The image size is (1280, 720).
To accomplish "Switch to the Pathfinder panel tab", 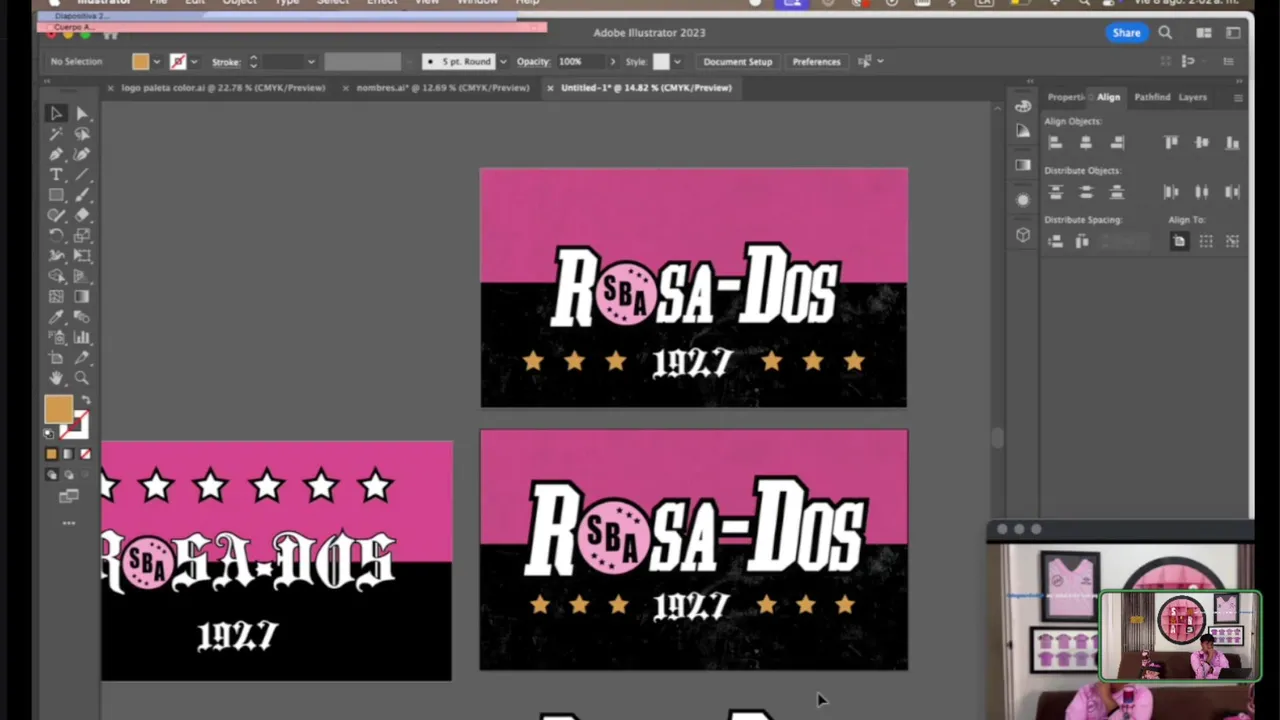I will point(1152,97).
